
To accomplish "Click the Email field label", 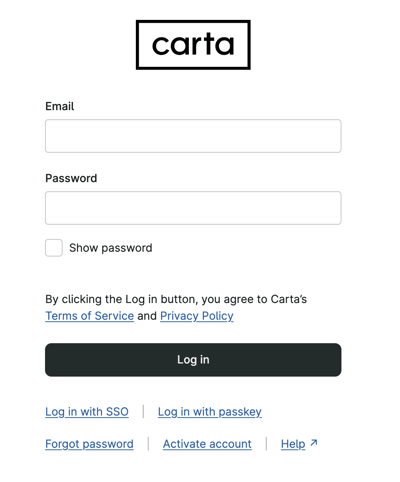I will (60, 106).
